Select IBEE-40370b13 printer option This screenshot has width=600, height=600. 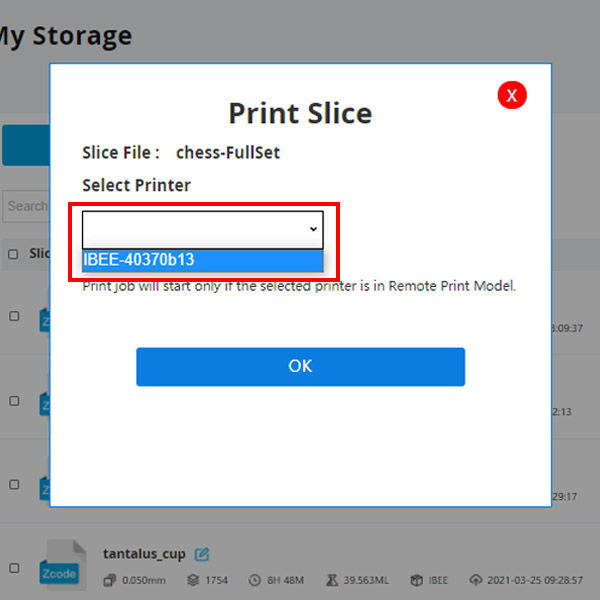202,260
